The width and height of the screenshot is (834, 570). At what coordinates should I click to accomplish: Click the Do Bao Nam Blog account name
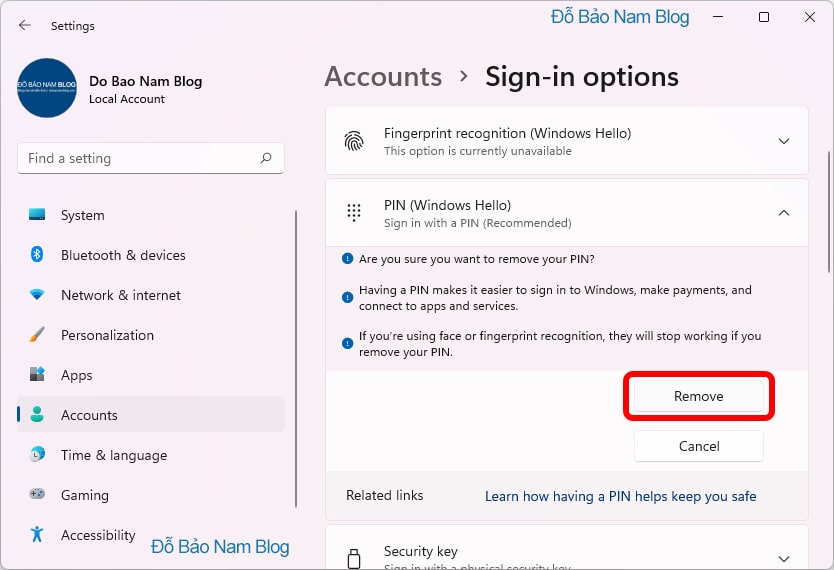146,81
